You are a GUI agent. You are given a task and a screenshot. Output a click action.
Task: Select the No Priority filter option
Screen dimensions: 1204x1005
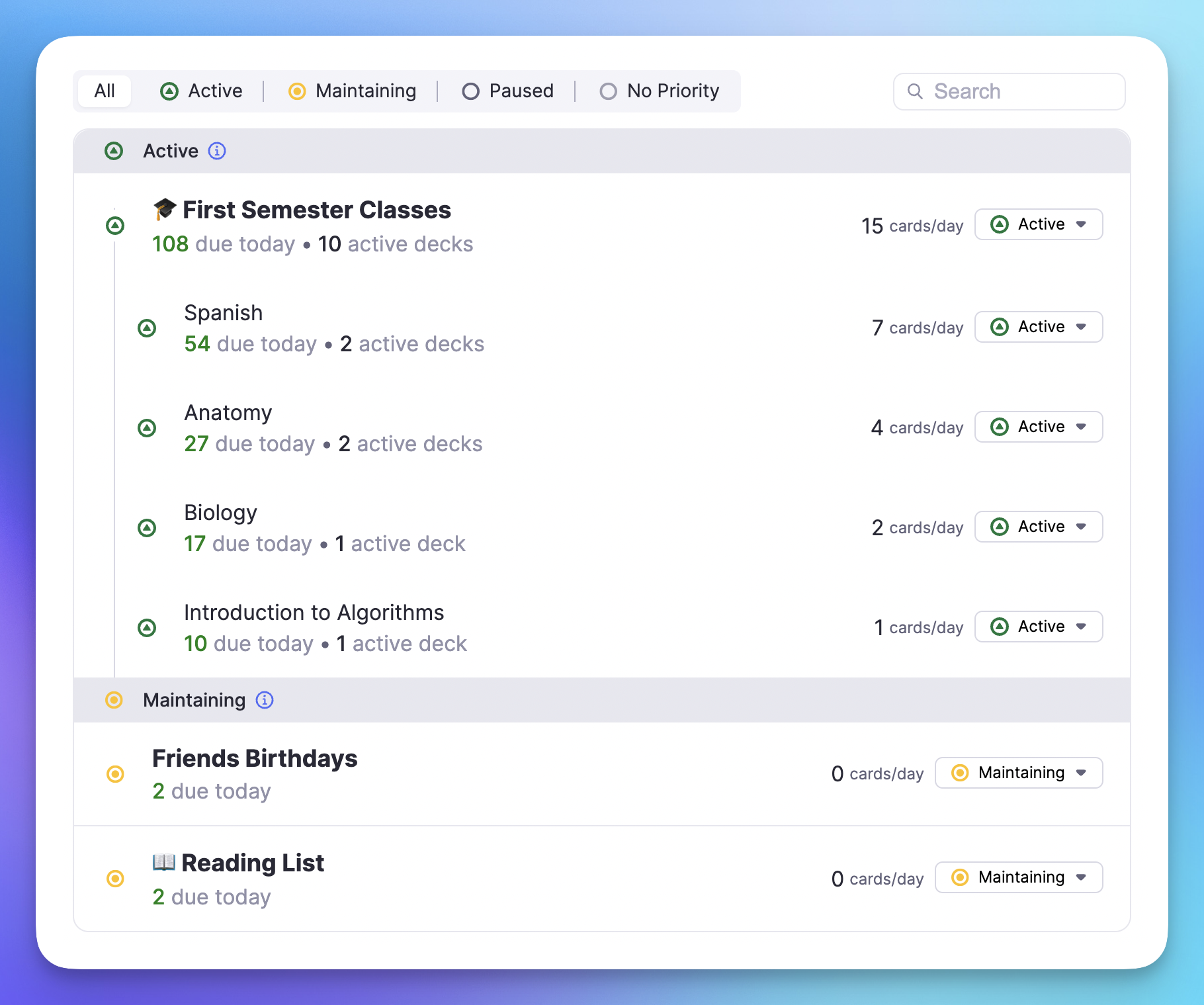(659, 91)
